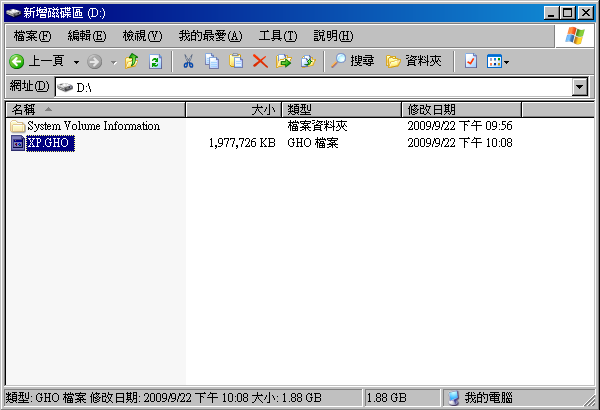The image size is (600, 410).
Task: Click the 下午 09:56 date cell
Action: (x=460, y=126)
